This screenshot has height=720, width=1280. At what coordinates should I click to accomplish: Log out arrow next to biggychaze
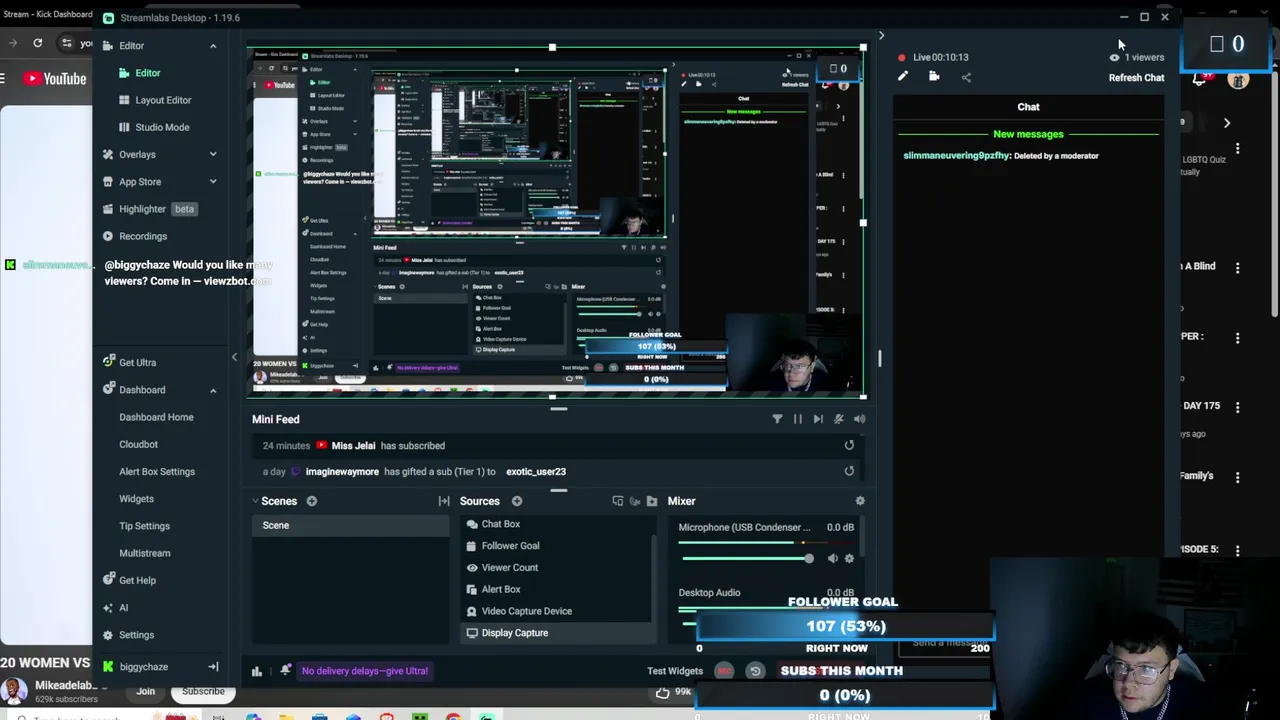click(212, 667)
